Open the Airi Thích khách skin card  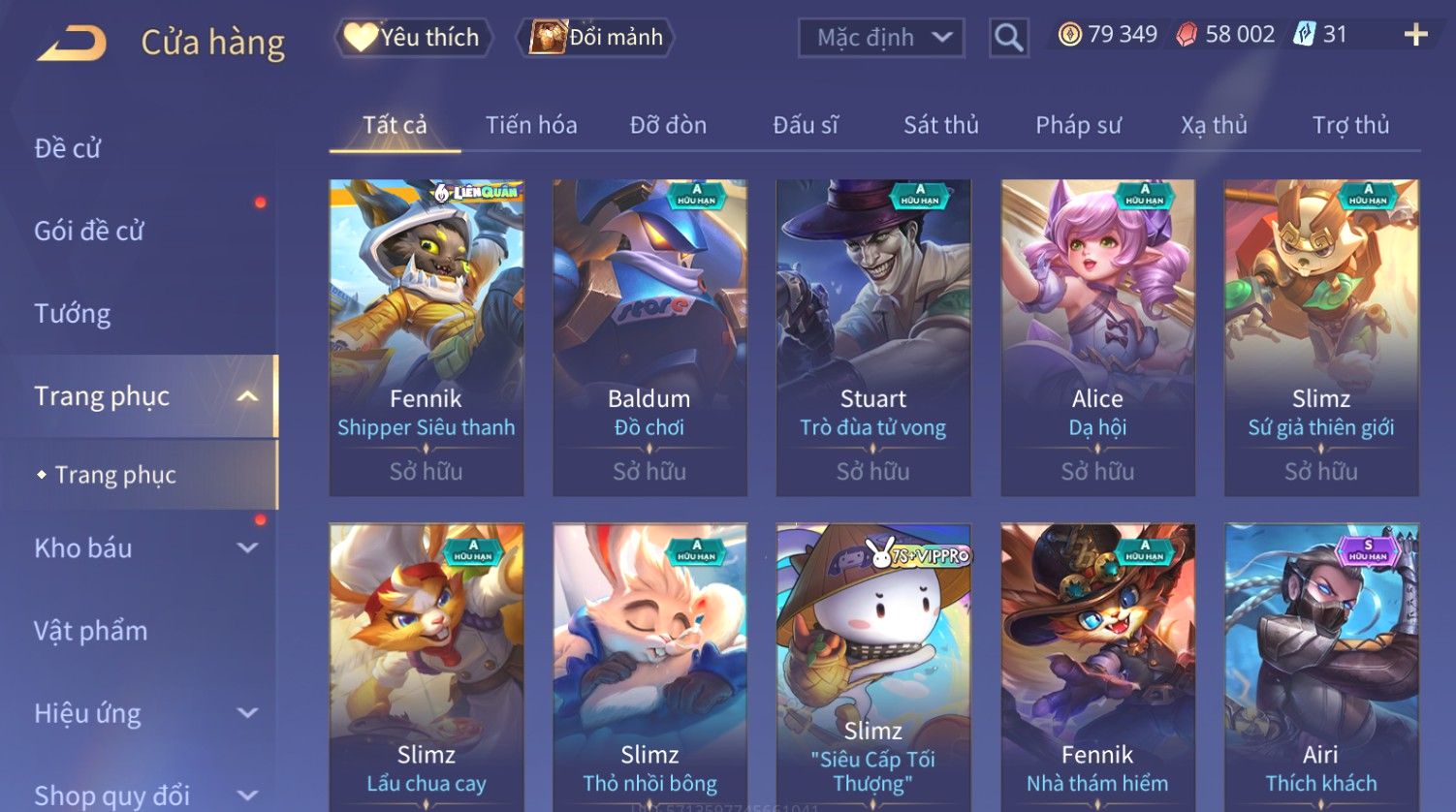[x=1321, y=668]
